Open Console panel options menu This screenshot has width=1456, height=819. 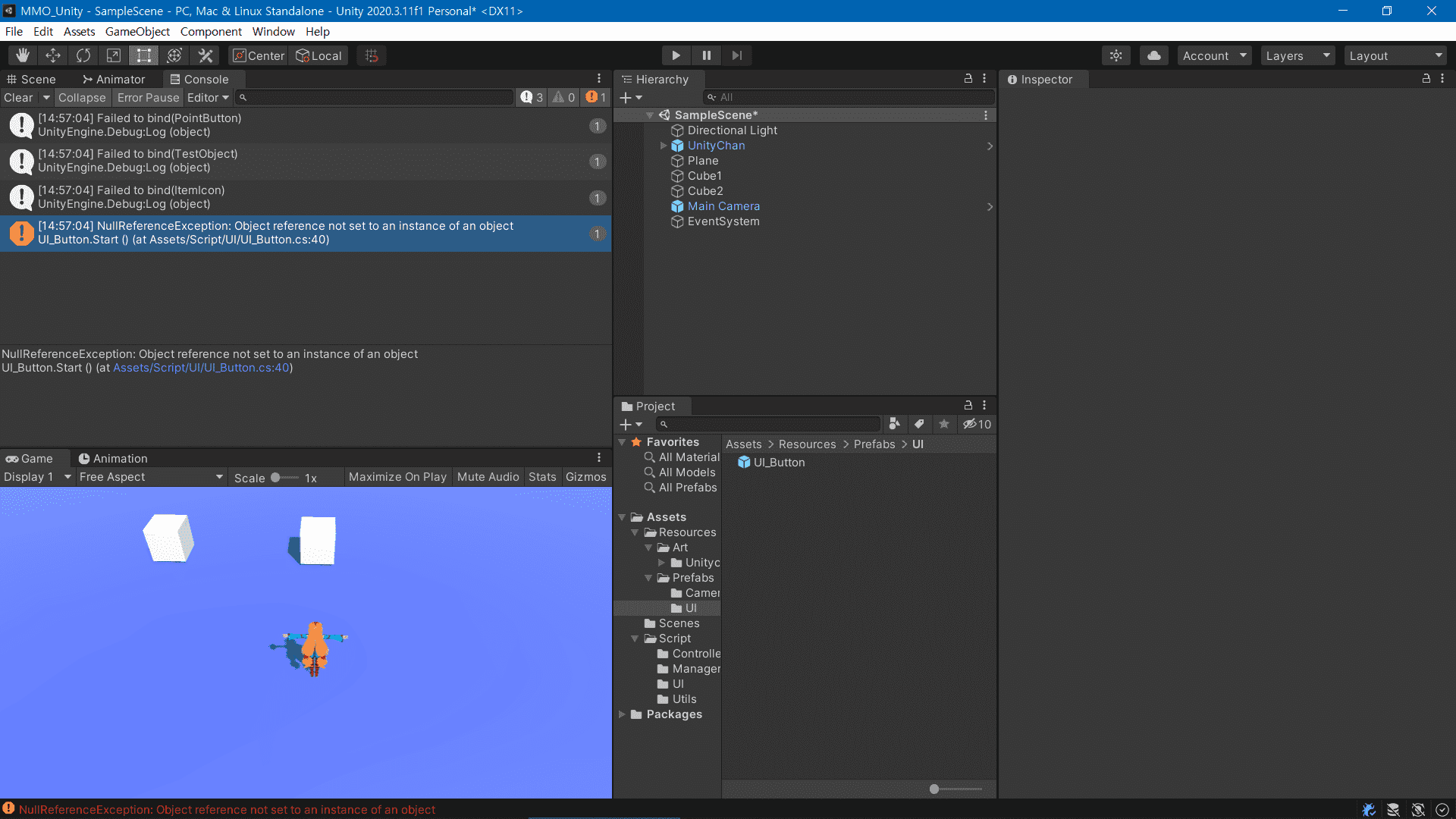pos(599,79)
